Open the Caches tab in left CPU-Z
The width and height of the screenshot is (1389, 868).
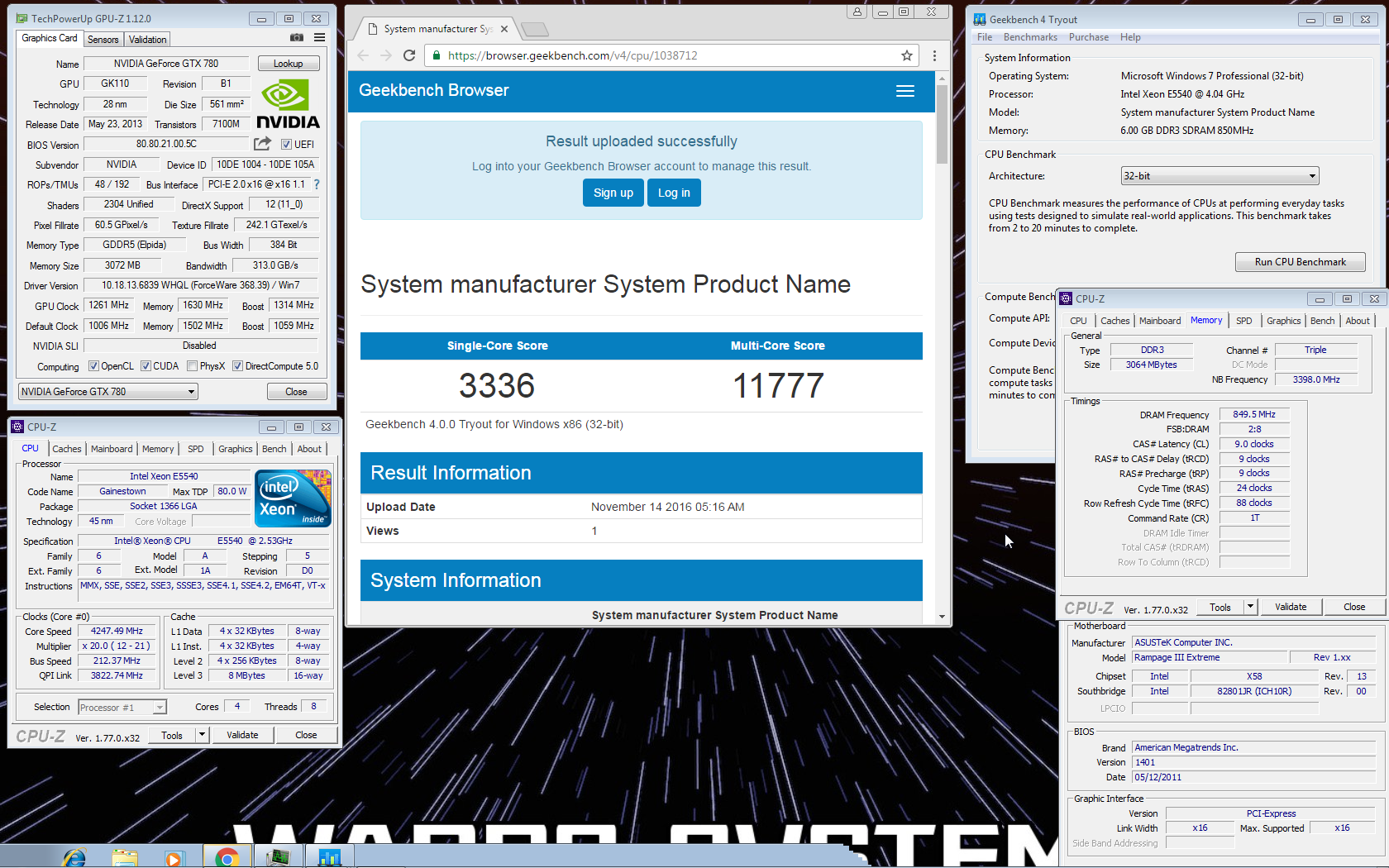(67, 449)
